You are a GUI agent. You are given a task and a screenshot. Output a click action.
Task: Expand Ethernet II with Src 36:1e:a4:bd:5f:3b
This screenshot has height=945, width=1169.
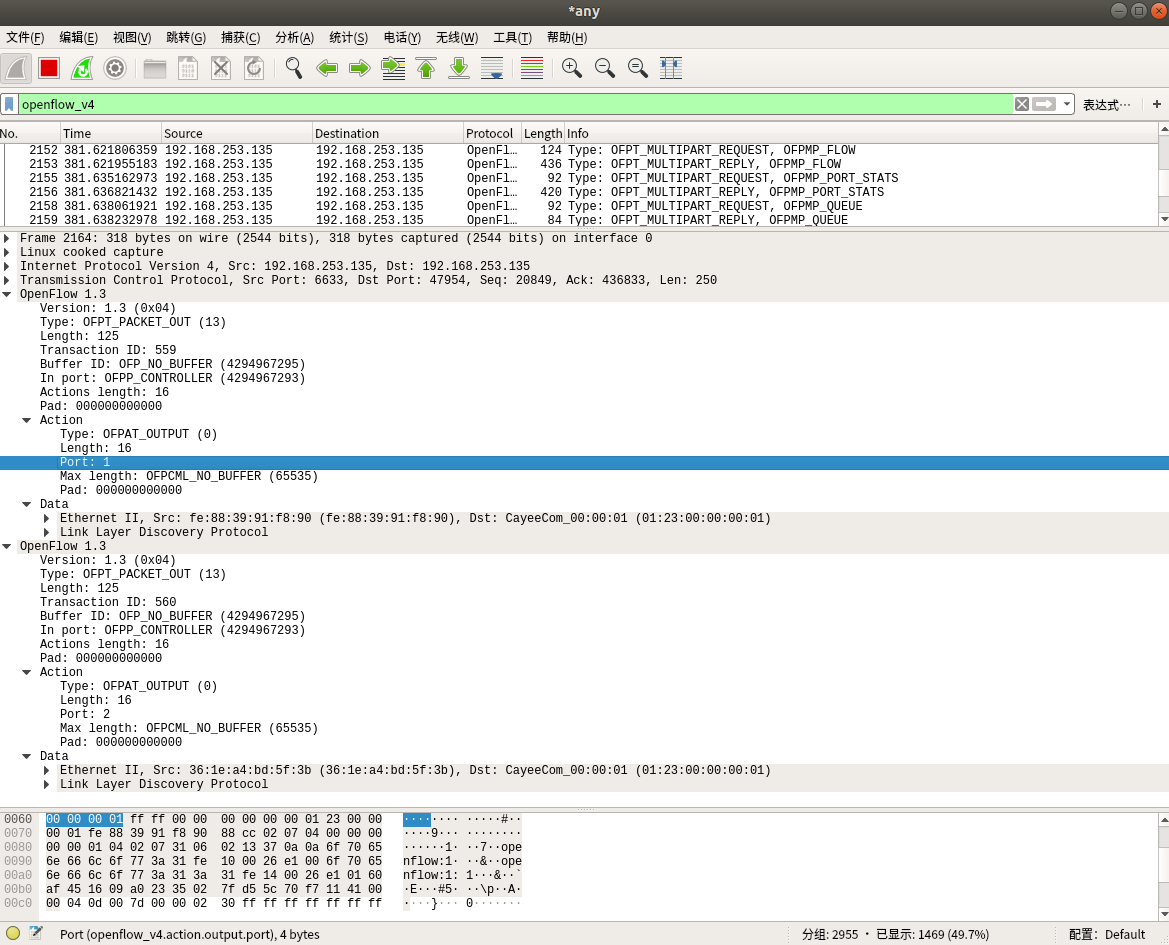coord(47,771)
